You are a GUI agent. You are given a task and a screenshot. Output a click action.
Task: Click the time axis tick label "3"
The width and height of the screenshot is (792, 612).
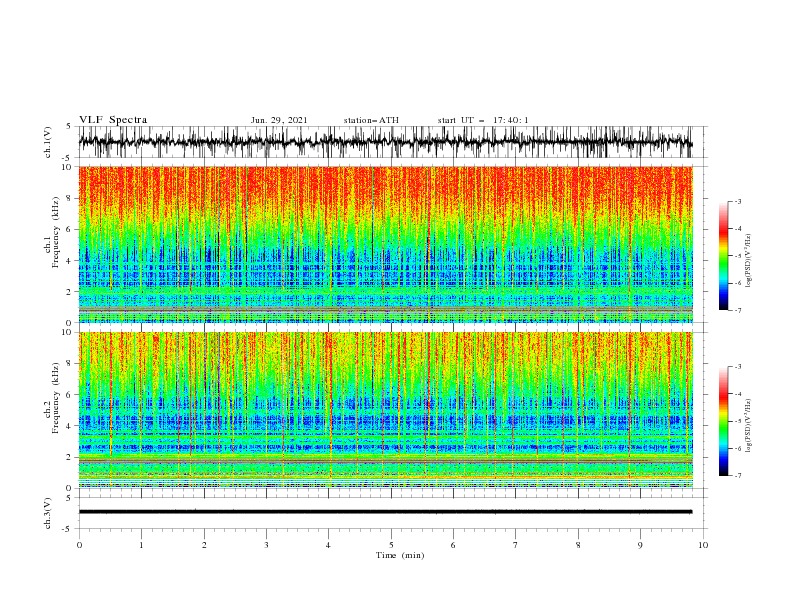pyautogui.click(x=266, y=545)
